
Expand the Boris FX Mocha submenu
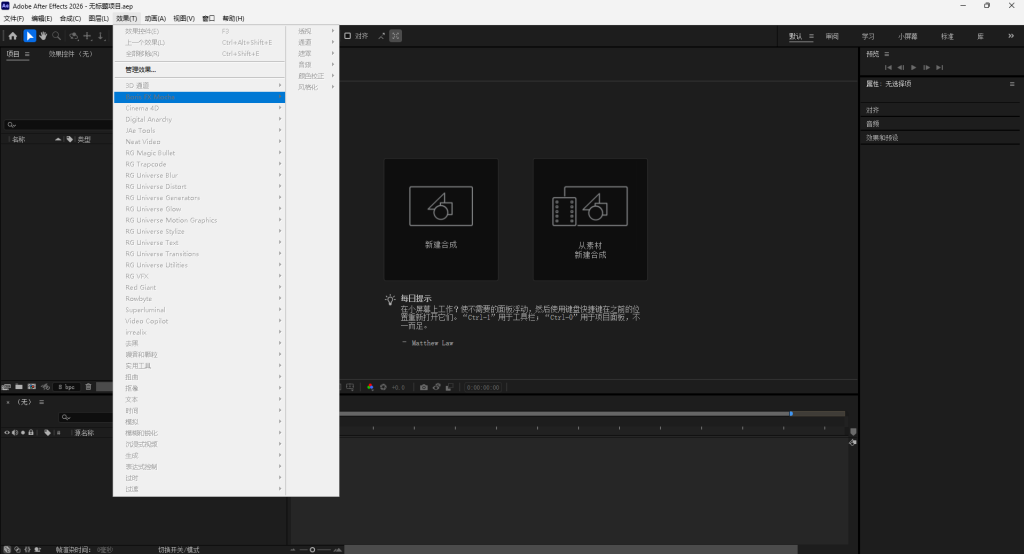(x=199, y=97)
